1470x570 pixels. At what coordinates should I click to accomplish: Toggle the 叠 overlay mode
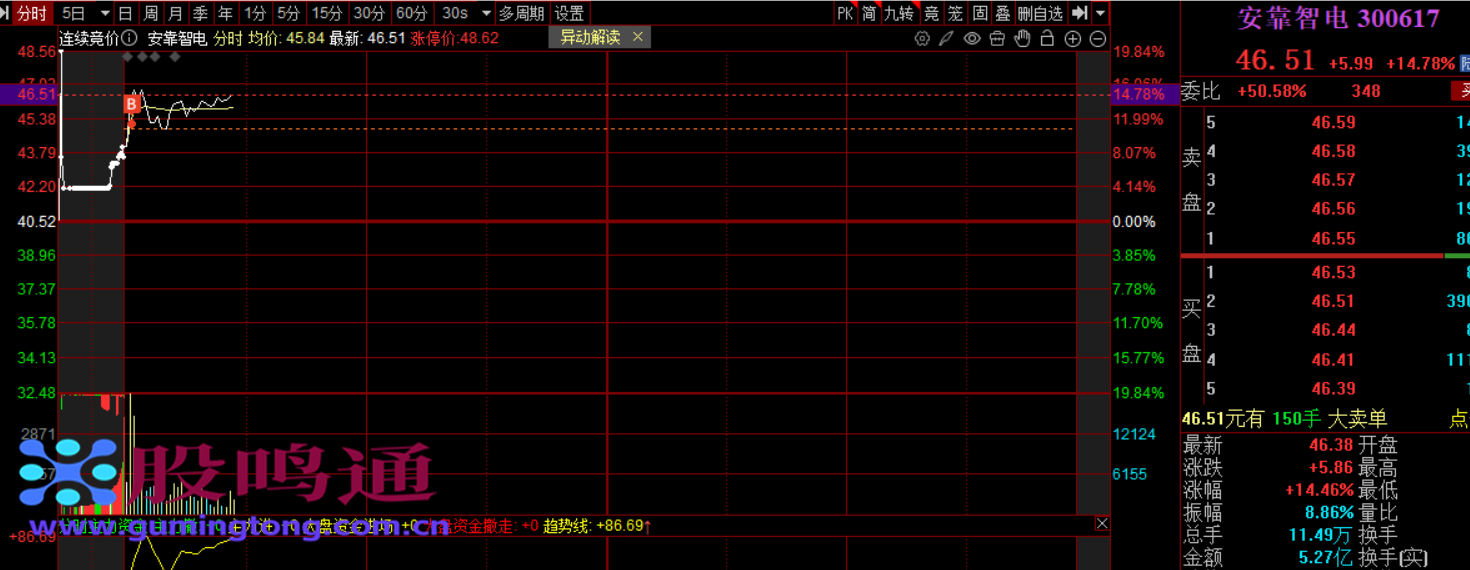point(1002,13)
